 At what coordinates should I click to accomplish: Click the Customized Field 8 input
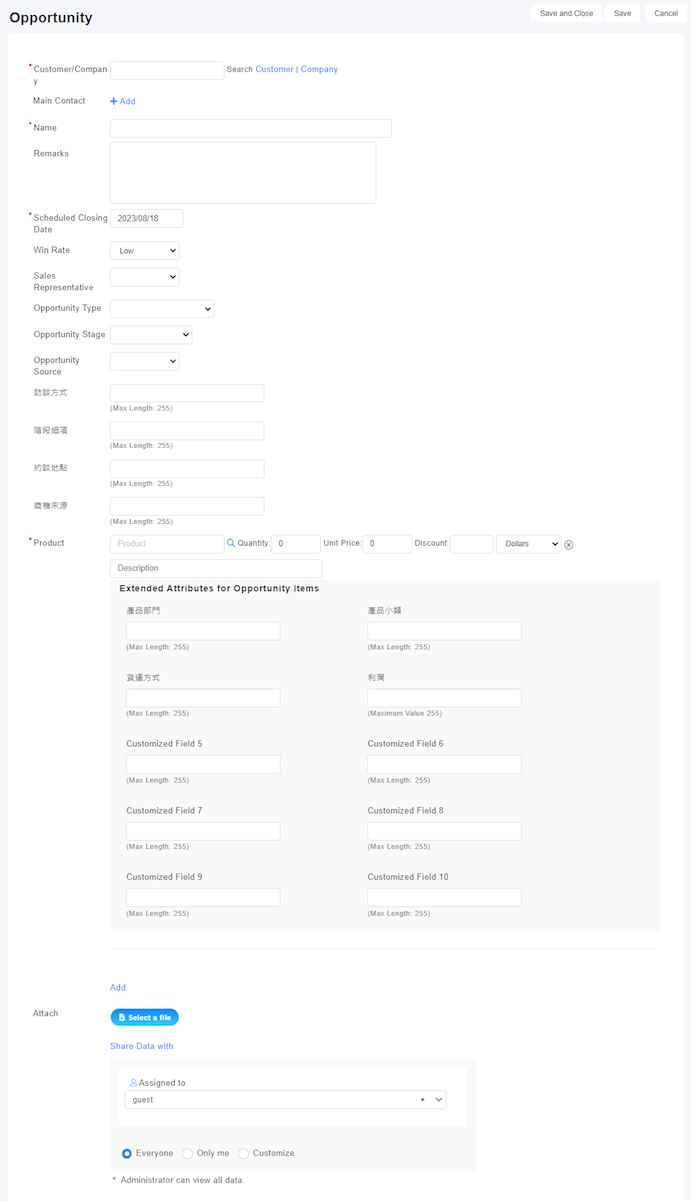[x=444, y=831]
